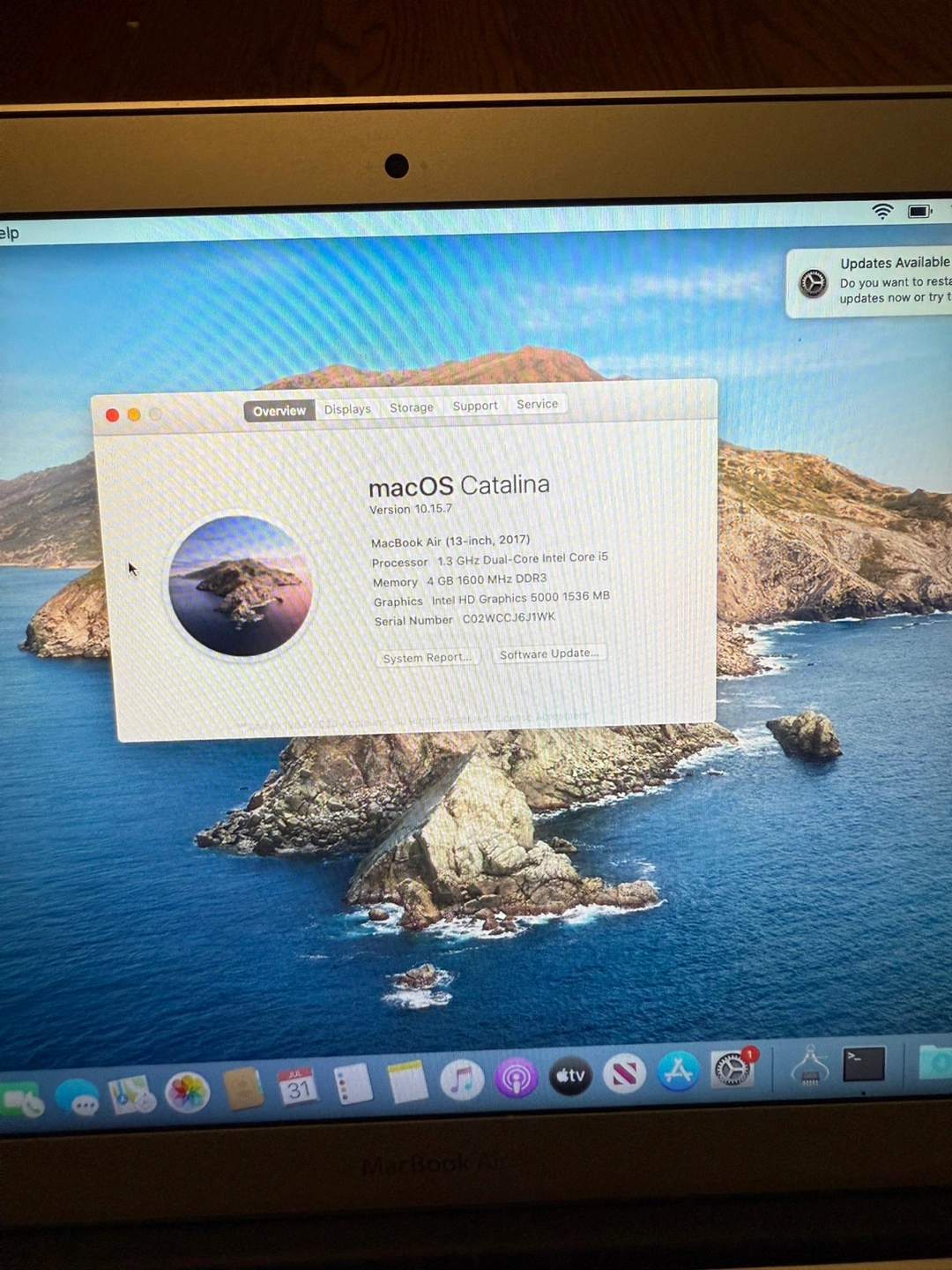
Task: Launch Terminal from the Dock
Action: click(x=864, y=1064)
